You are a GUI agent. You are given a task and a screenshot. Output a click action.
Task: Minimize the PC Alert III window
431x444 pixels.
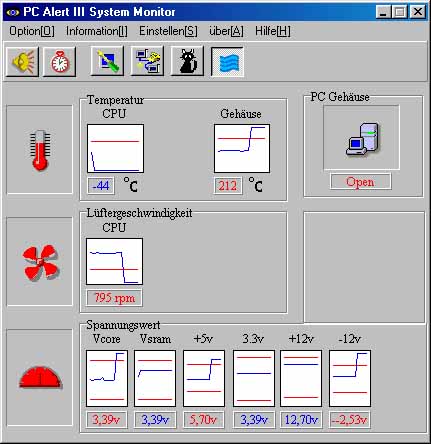tap(384, 12)
